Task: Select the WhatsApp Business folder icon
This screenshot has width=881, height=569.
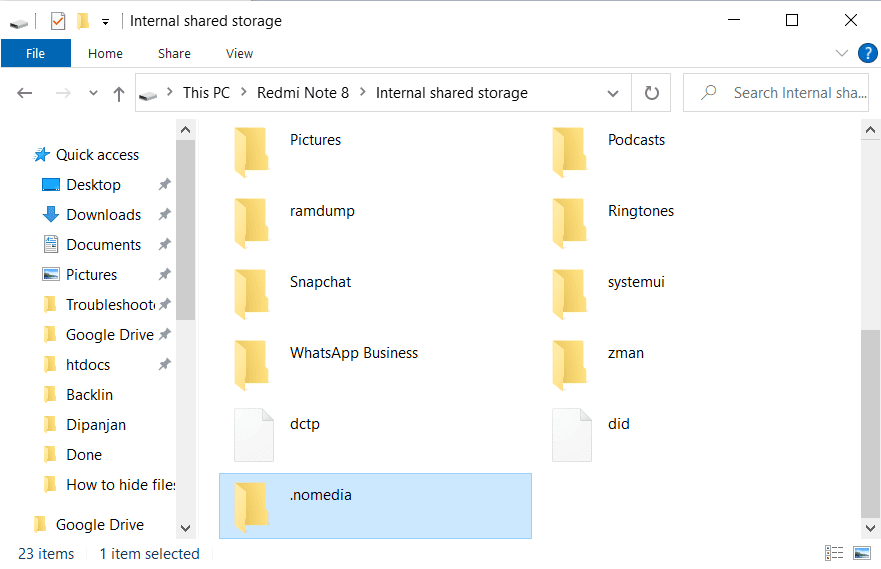Action: pos(252,365)
